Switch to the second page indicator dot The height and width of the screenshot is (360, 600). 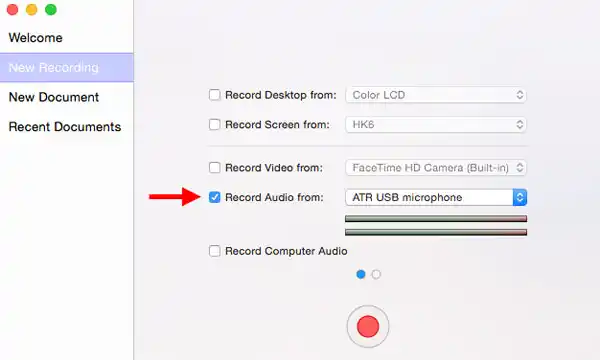pos(376,274)
